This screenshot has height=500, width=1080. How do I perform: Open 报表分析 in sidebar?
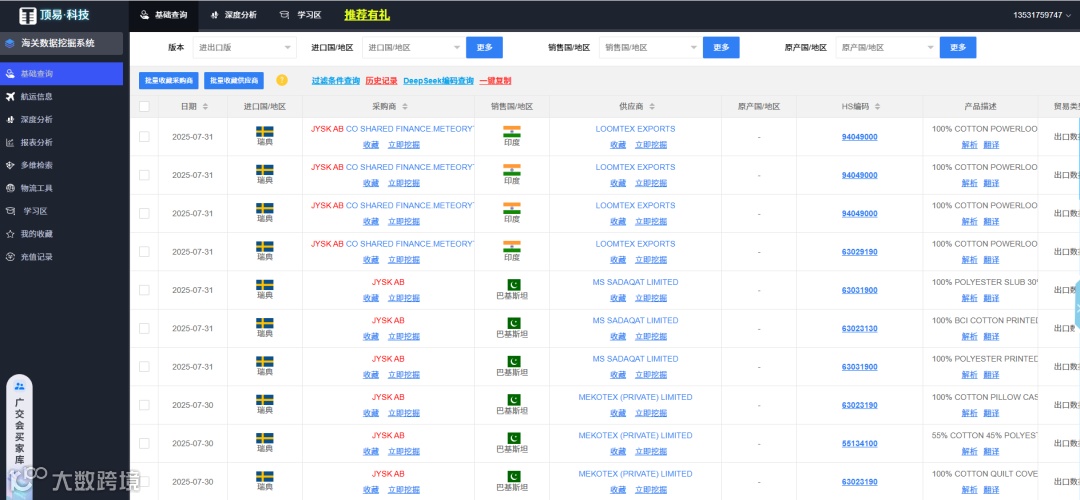[61, 143]
